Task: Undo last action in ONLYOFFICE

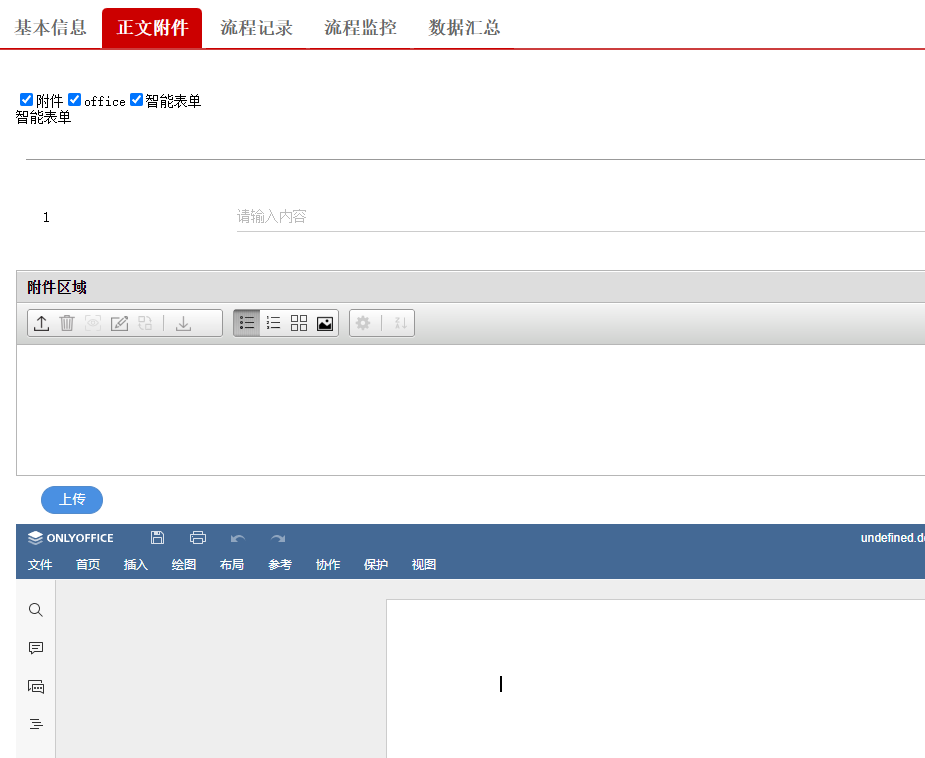Action: [x=238, y=539]
